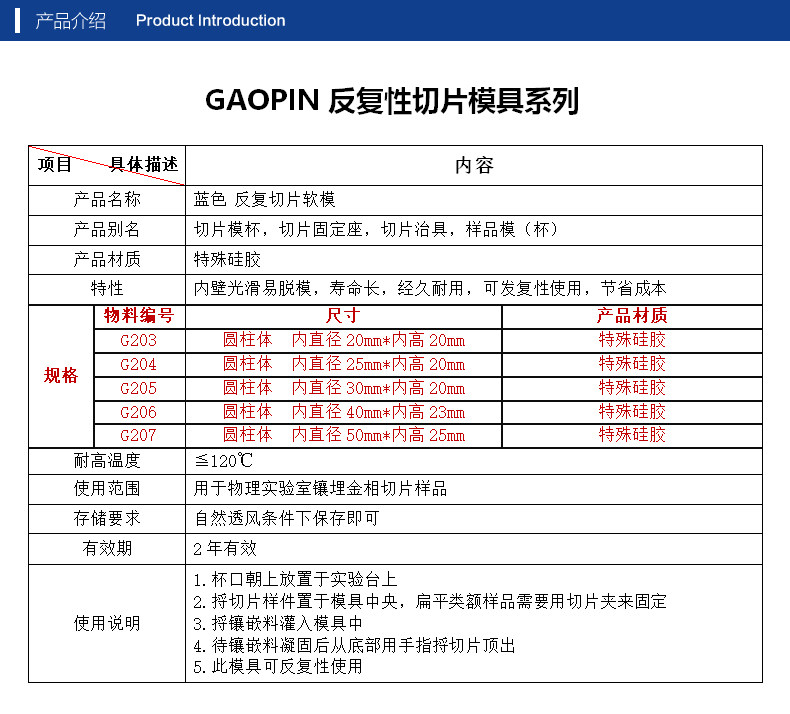Click size '内直径 50mm*内高 25mm'
This screenshot has width=790, height=714.
pos(378,435)
